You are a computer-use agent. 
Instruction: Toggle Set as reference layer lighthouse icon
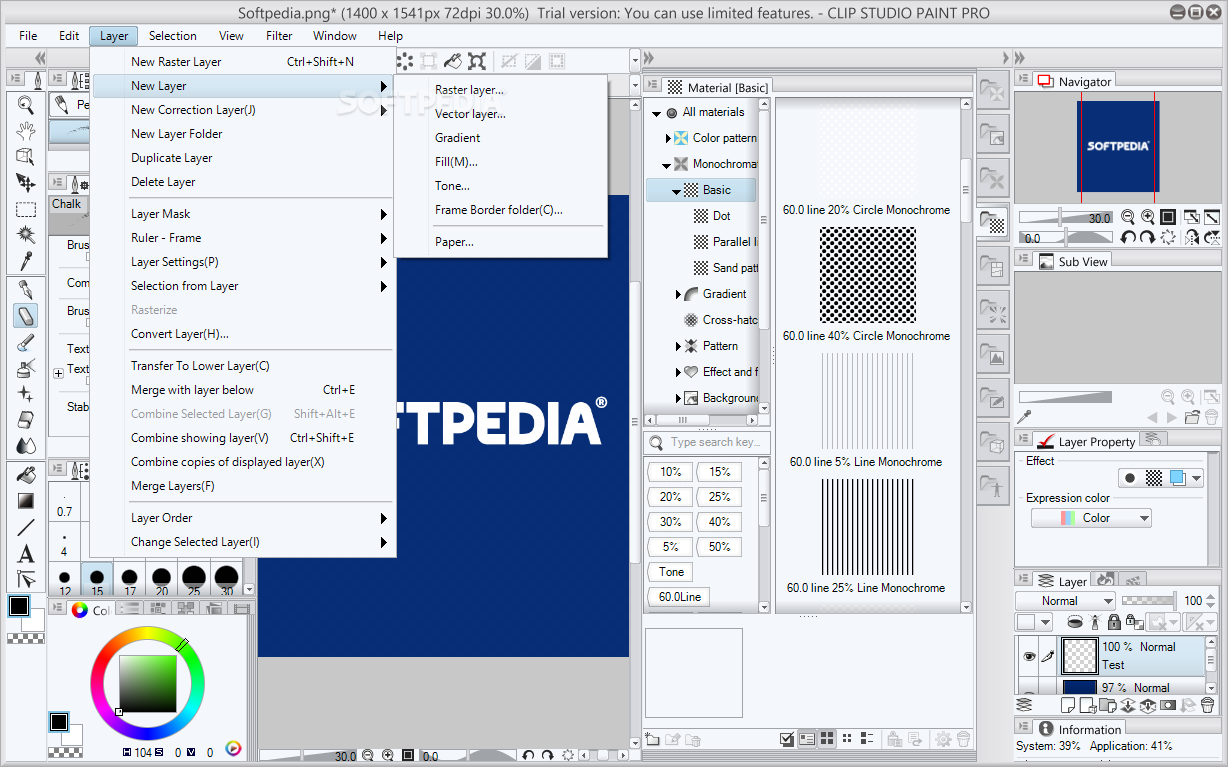click(x=1095, y=621)
